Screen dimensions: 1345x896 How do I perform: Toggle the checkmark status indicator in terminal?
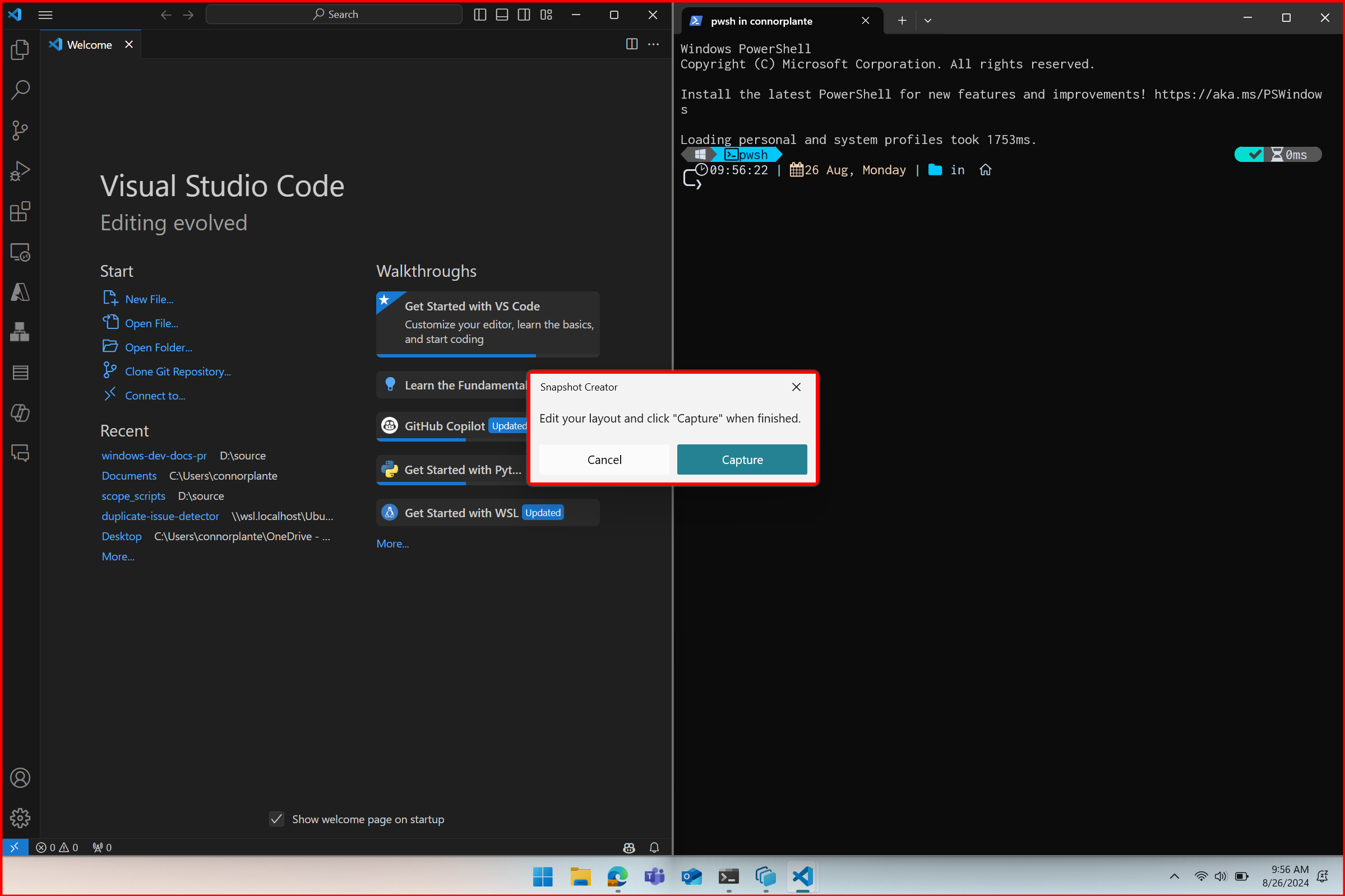coord(1251,154)
